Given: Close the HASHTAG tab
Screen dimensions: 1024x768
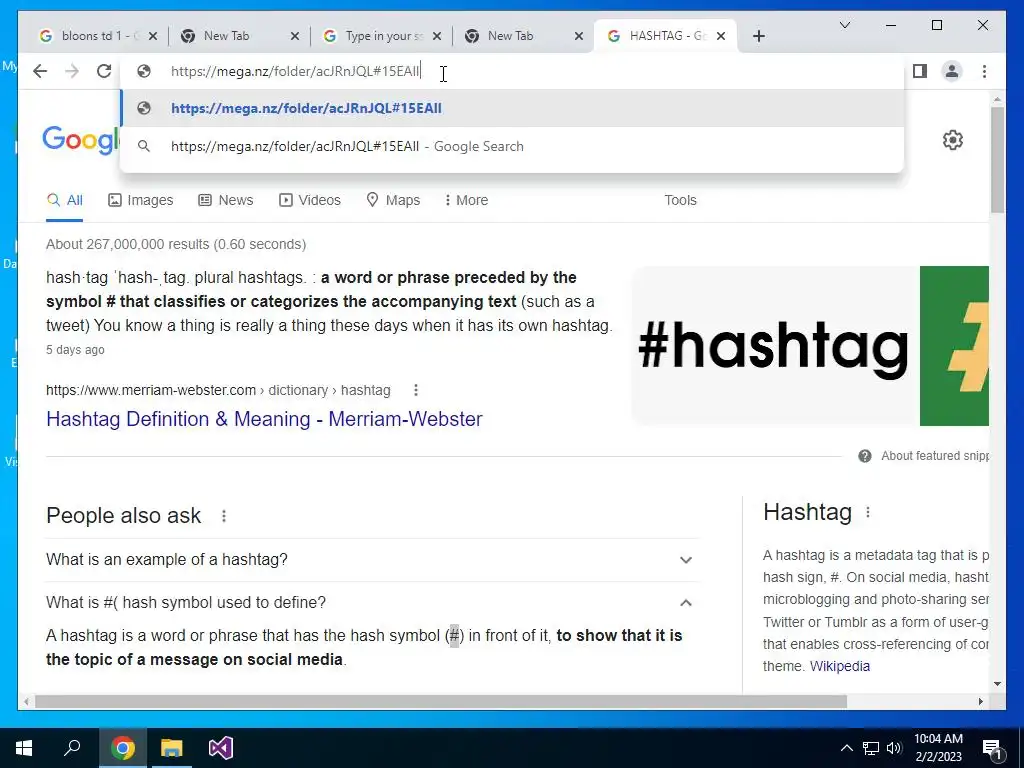Looking at the screenshot, I should coord(721,36).
